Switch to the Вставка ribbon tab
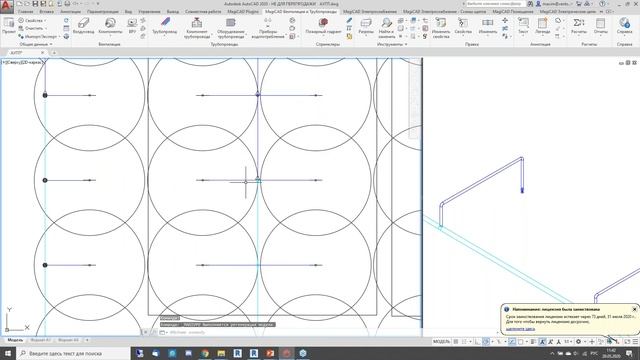Image resolution: width=640 pixels, height=360 pixels. point(47,12)
